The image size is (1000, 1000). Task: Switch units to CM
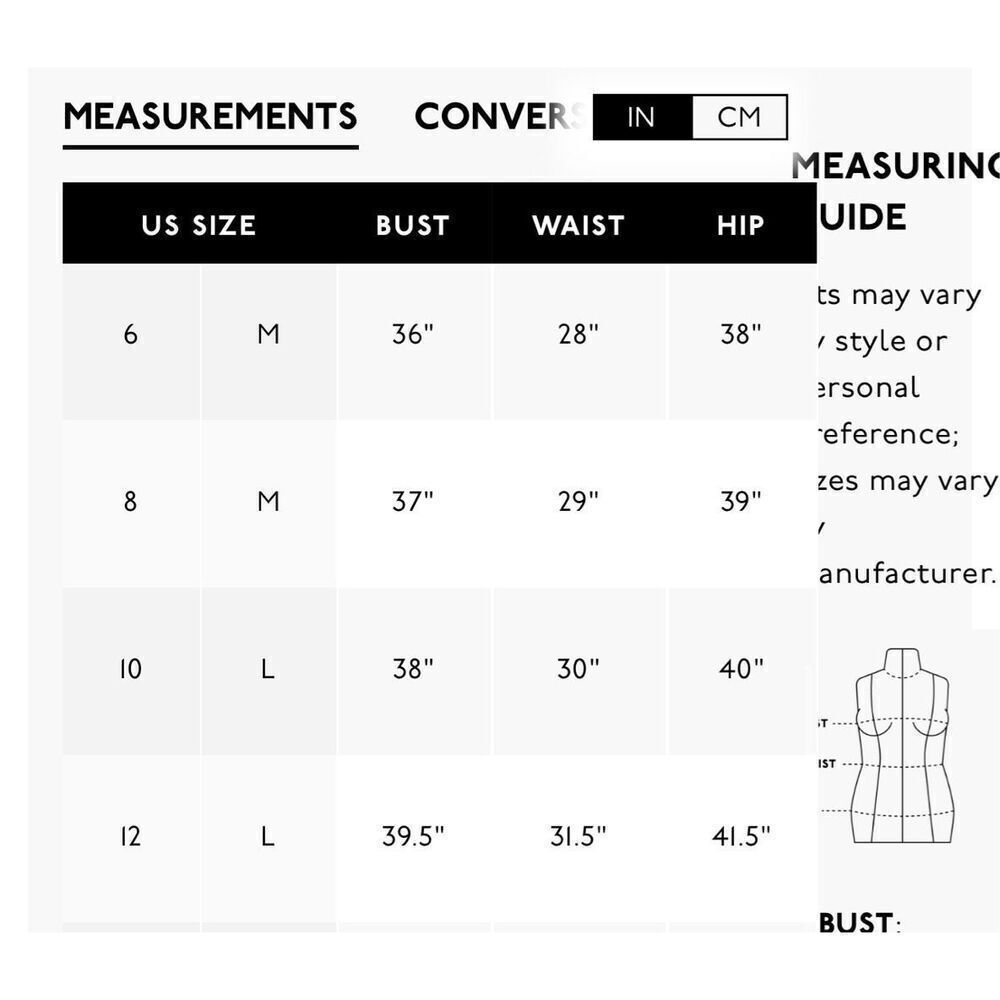(x=739, y=117)
